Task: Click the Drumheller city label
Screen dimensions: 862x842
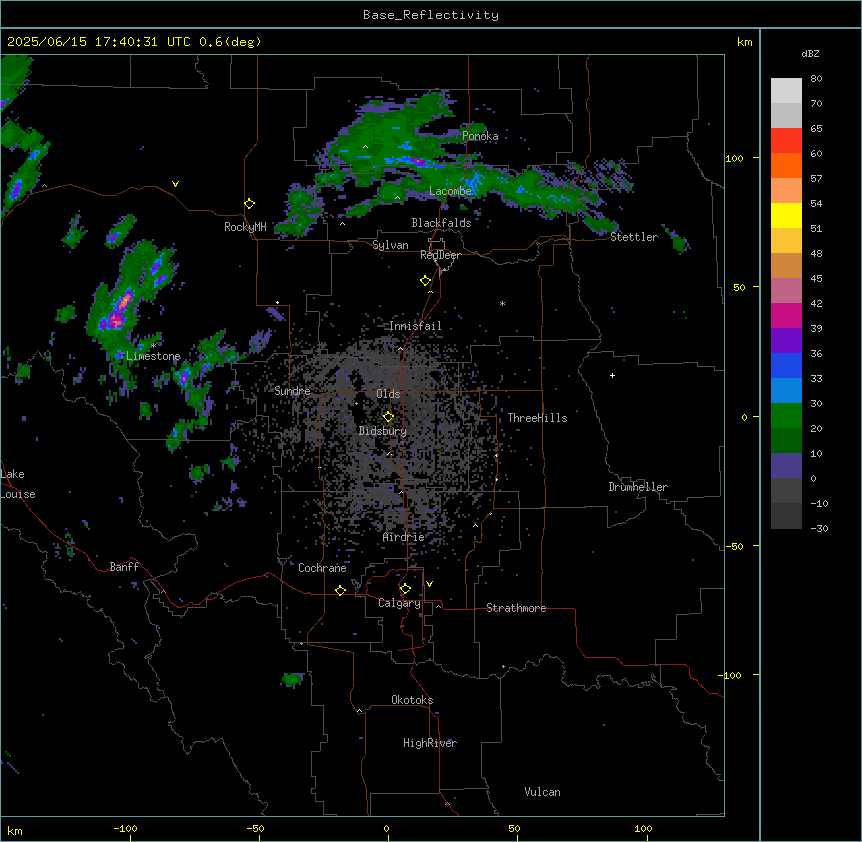Action: [x=638, y=488]
